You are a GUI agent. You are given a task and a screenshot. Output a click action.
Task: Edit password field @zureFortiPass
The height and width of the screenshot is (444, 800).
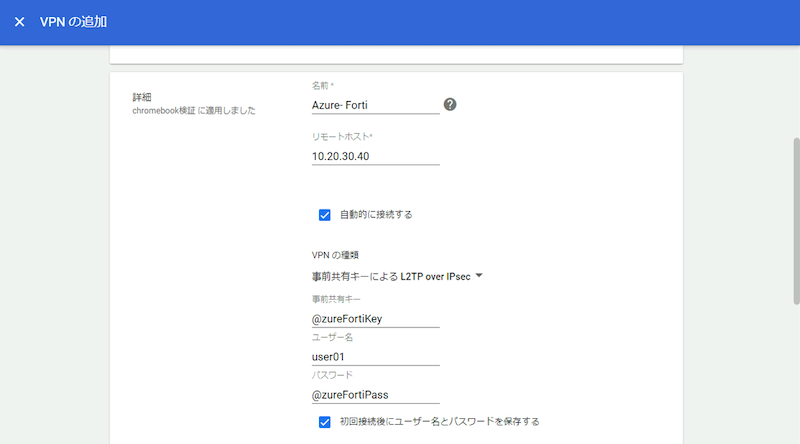click(x=376, y=395)
